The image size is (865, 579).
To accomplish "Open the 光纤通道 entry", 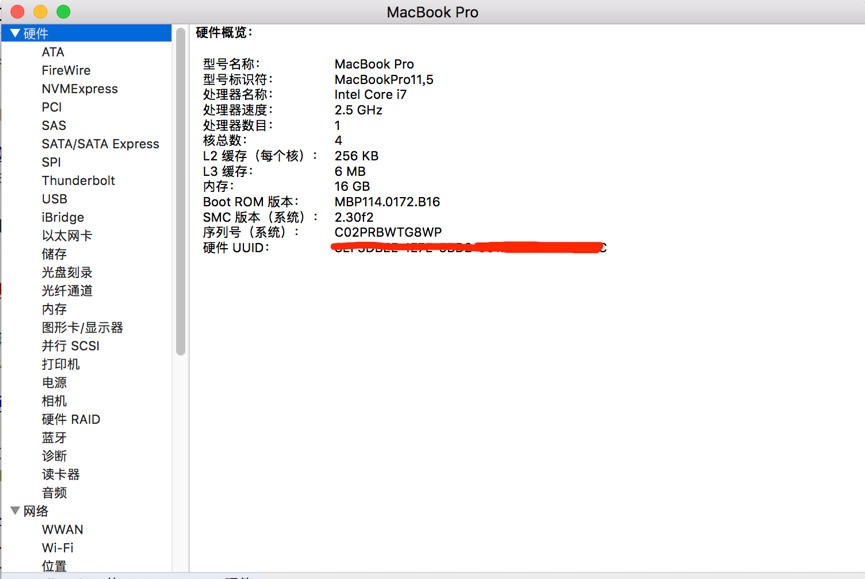I will pos(67,291).
